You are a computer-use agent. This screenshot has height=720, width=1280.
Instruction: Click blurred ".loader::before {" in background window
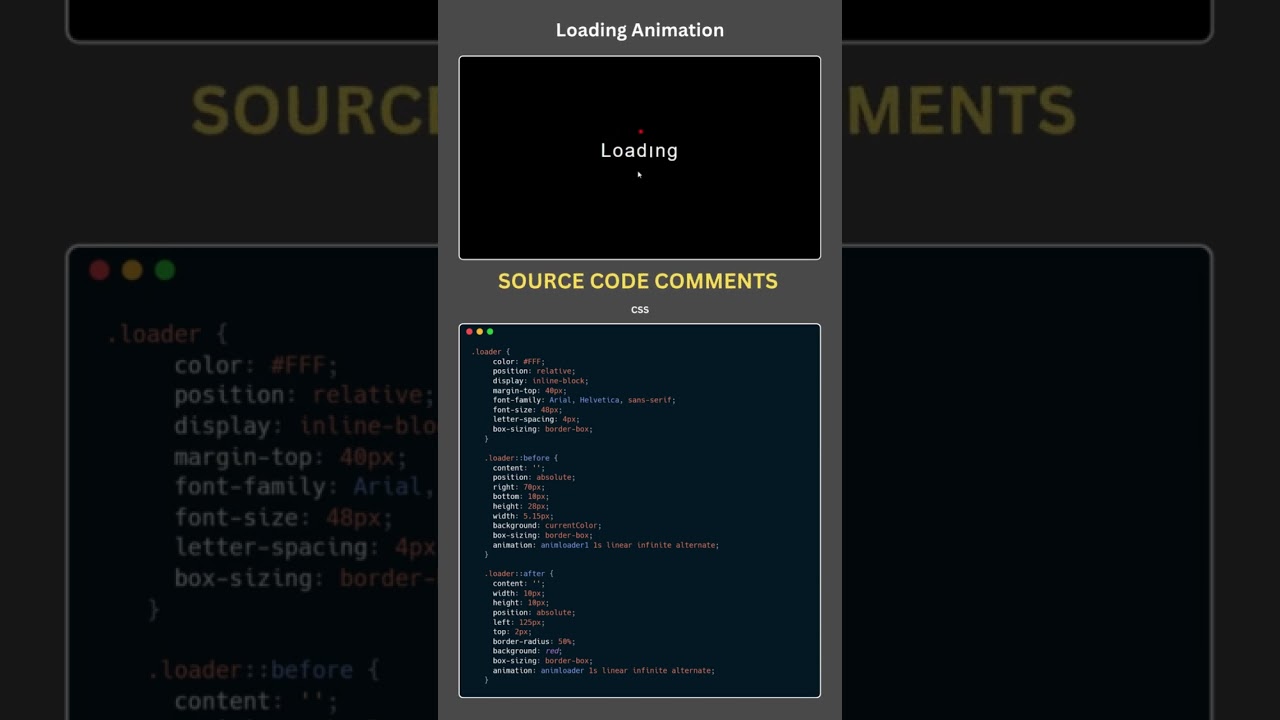(264, 670)
